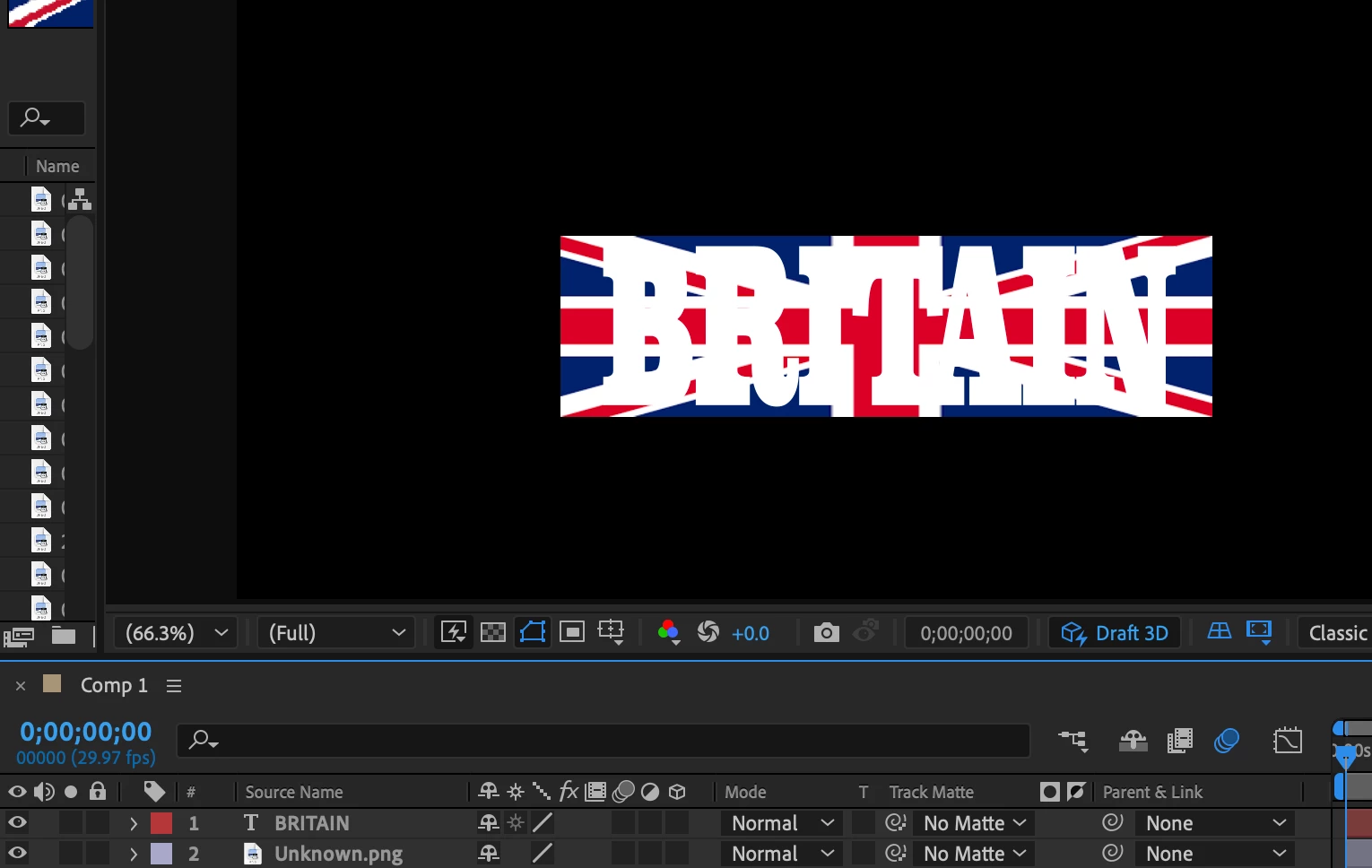The width and height of the screenshot is (1372, 868).
Task: Click the Solo column header icon
Action: pyautogui.click(x=71, y=792)
